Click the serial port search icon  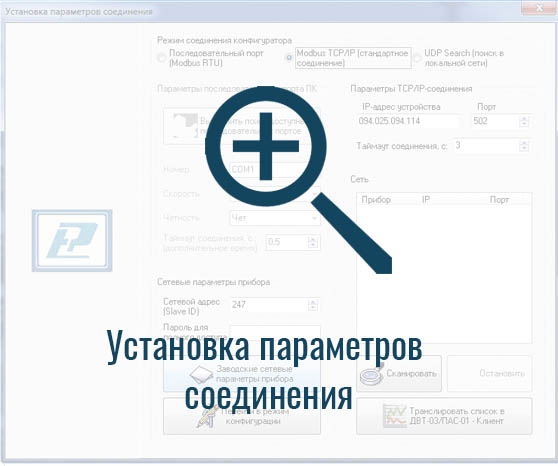(x=185, y=125)
